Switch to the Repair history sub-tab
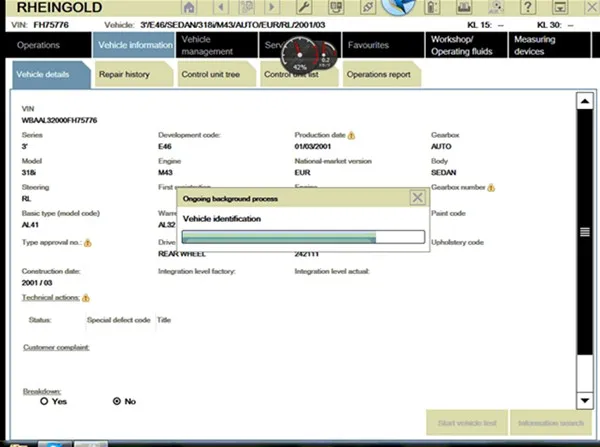This screenshot has height=447, width=600. [134, 75]
